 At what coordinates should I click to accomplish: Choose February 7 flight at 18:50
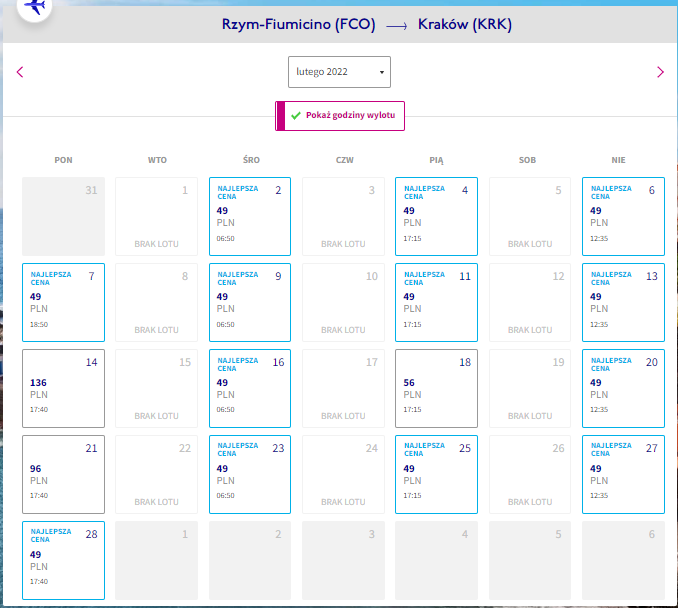(x=64, y=302)
